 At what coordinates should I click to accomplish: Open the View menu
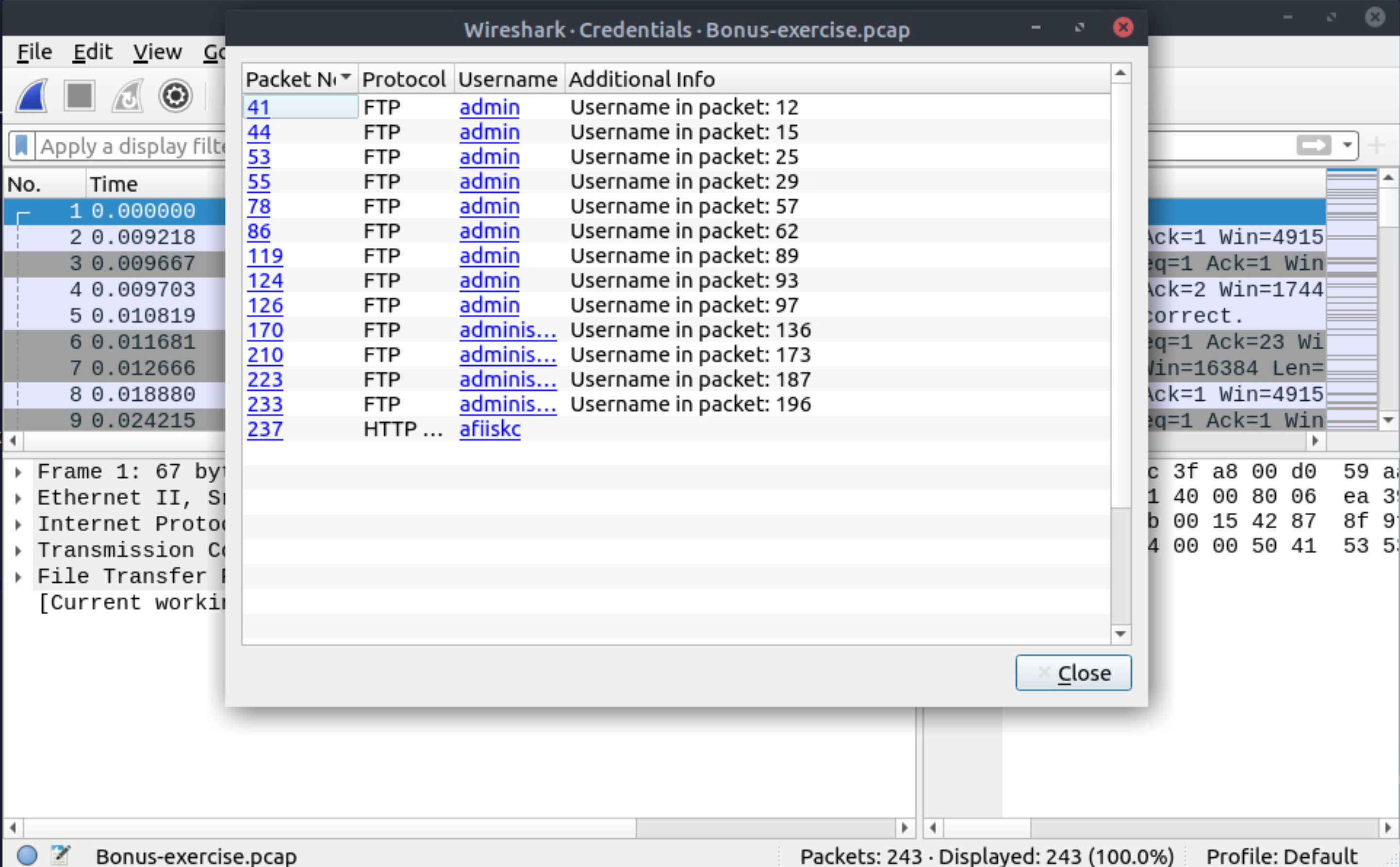tap(158, 51)
